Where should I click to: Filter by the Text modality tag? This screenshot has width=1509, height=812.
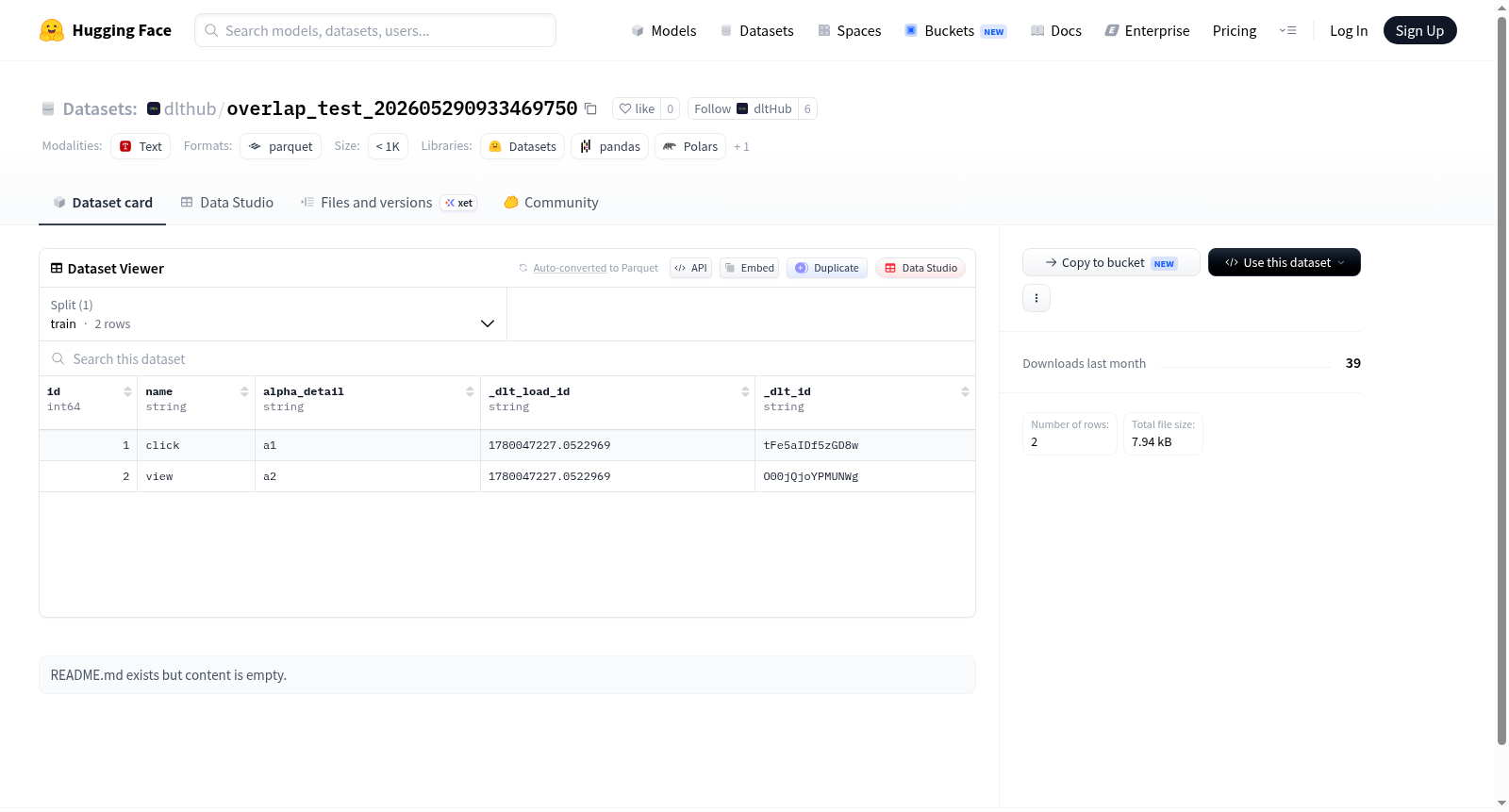tap(141, 146)
